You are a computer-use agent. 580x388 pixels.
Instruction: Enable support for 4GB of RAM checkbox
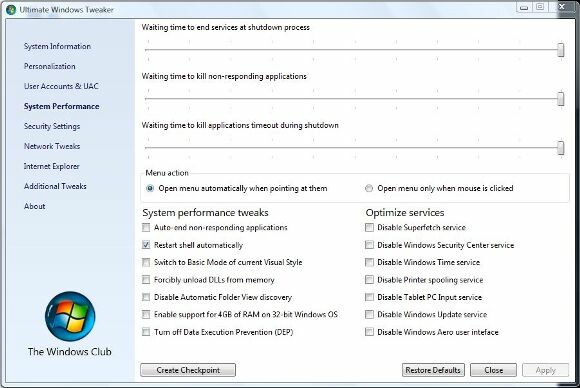click(x=146, y=314)
